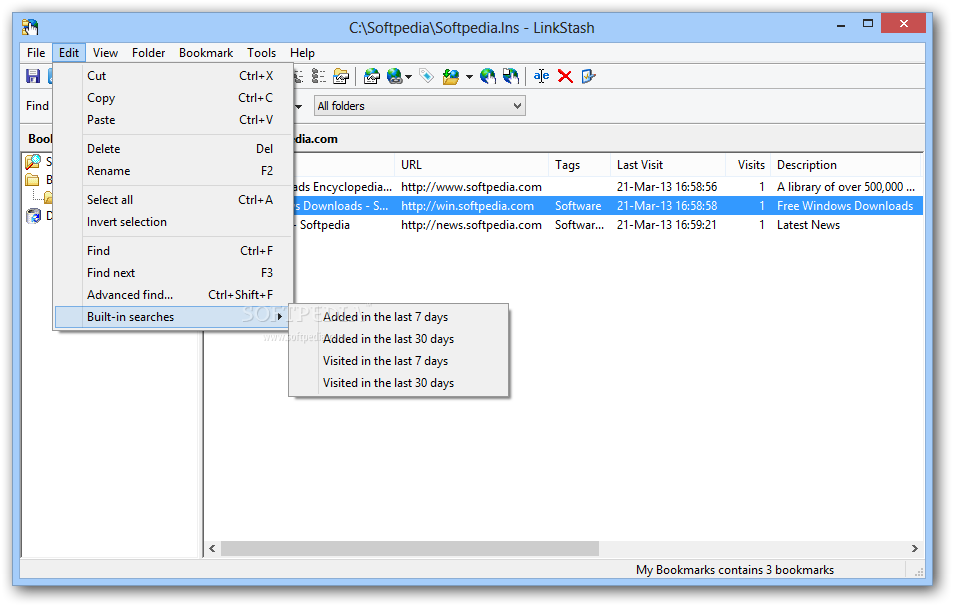The height and width of the screenshot is (606, 953).
Task: Choose Rename from the Edit menu
Action: pyautogui.click(x=173, y=171)
